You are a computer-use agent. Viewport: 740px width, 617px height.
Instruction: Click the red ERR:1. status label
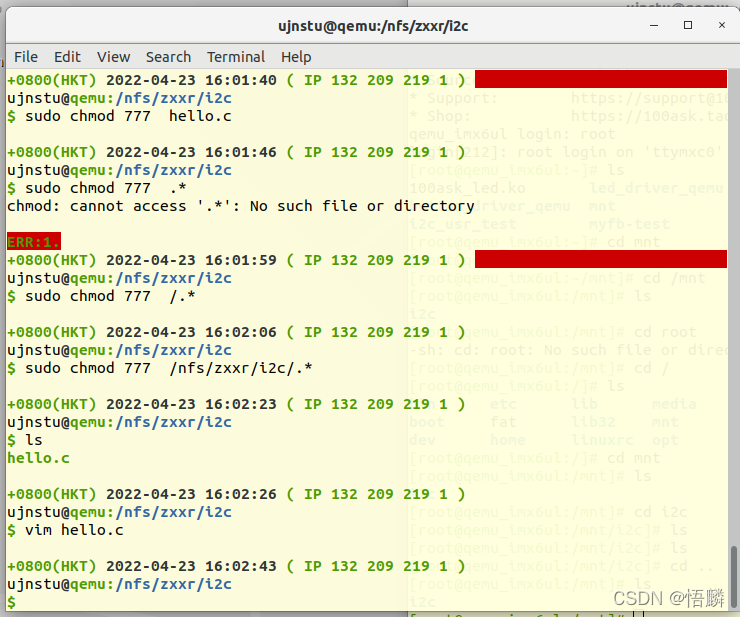tap(34, 242)
